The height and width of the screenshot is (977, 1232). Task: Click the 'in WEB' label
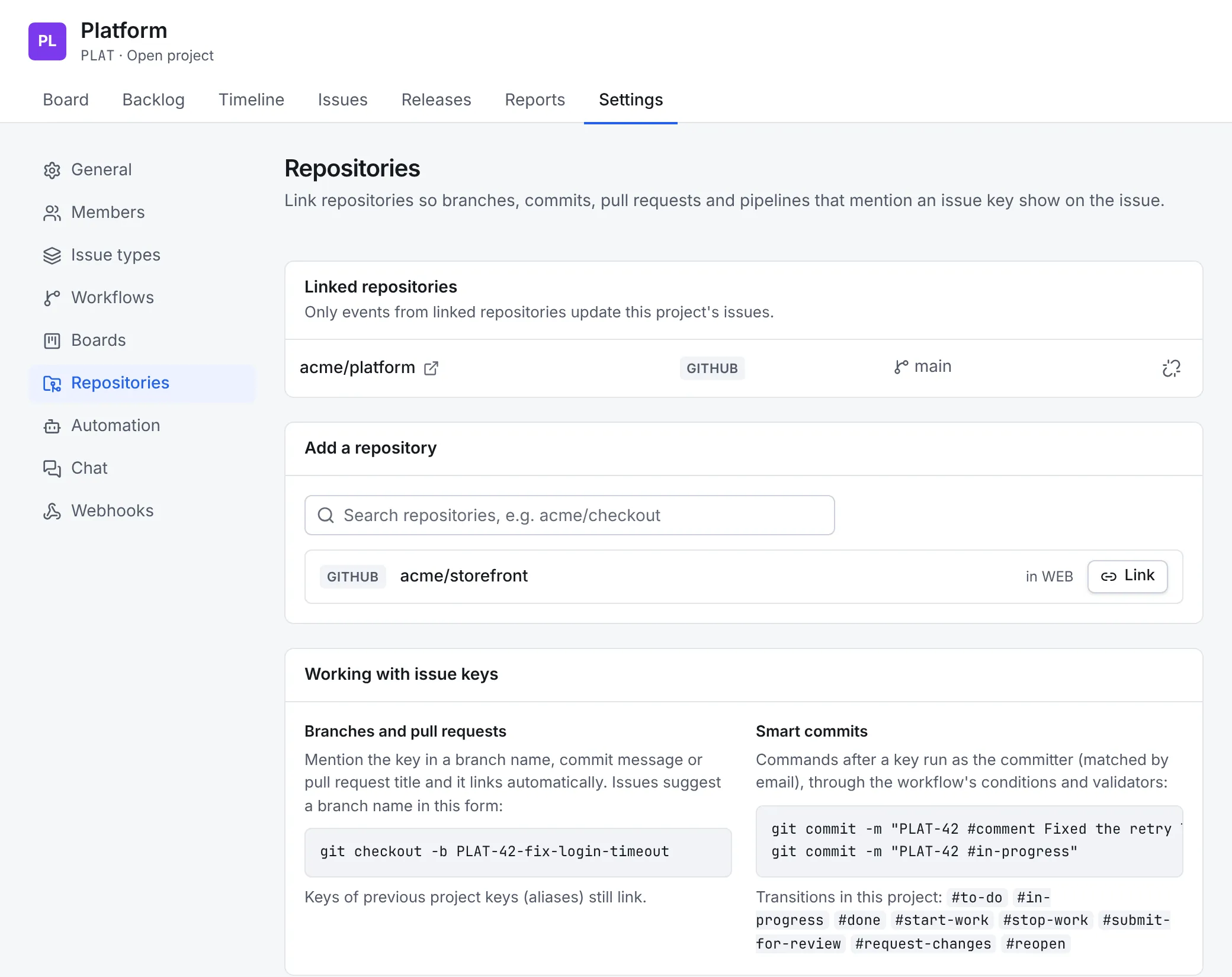pyautogui.click(x=1049, y=577)
